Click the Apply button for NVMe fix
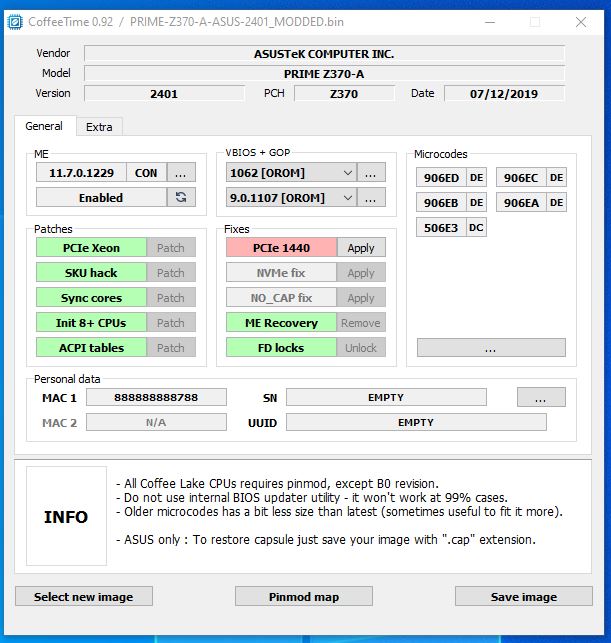 point(361,273)
